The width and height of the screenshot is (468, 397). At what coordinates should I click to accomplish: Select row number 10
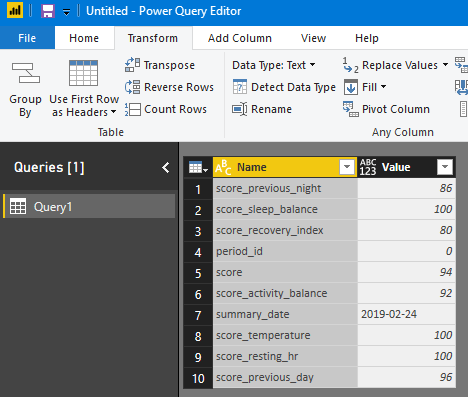pos(198,378)
